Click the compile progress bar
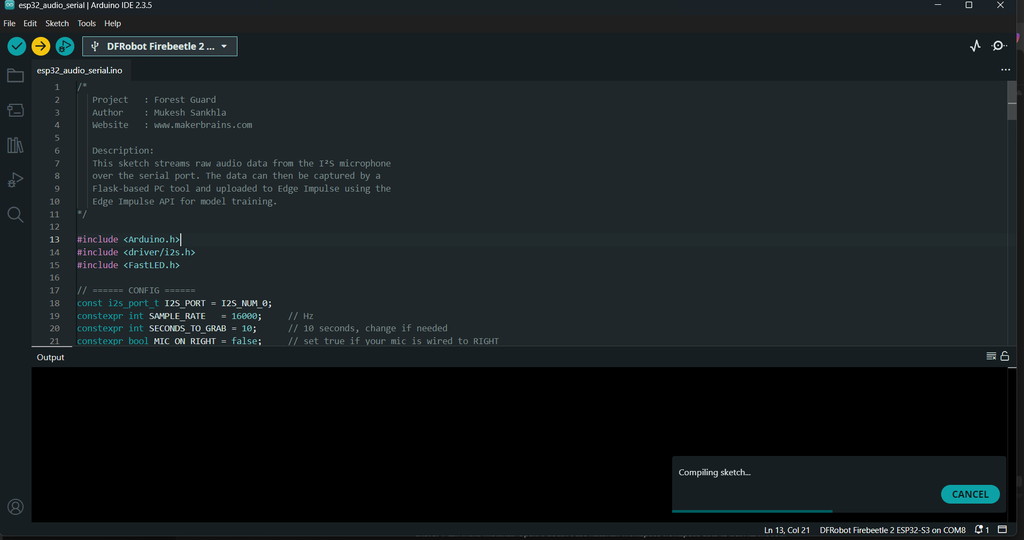Viewport: 1024px width, 540px height. (839, 511)
